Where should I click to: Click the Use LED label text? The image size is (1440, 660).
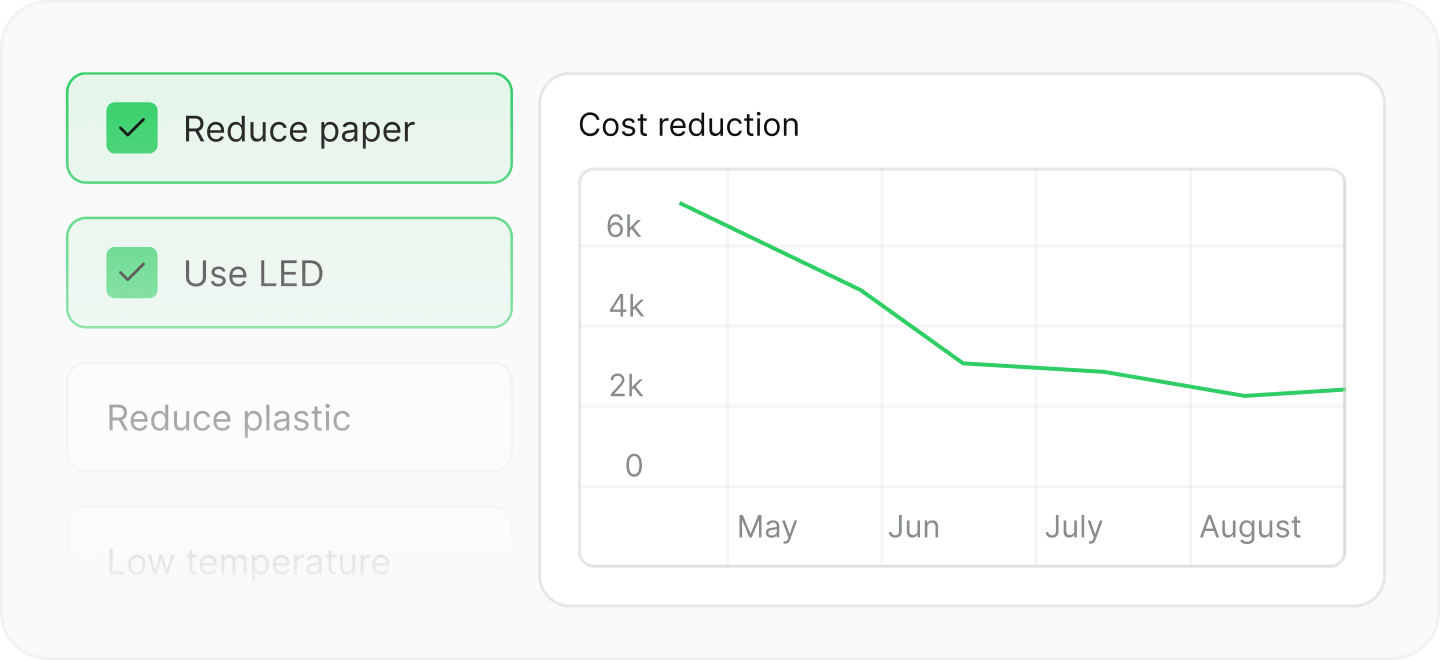(254, 273)
